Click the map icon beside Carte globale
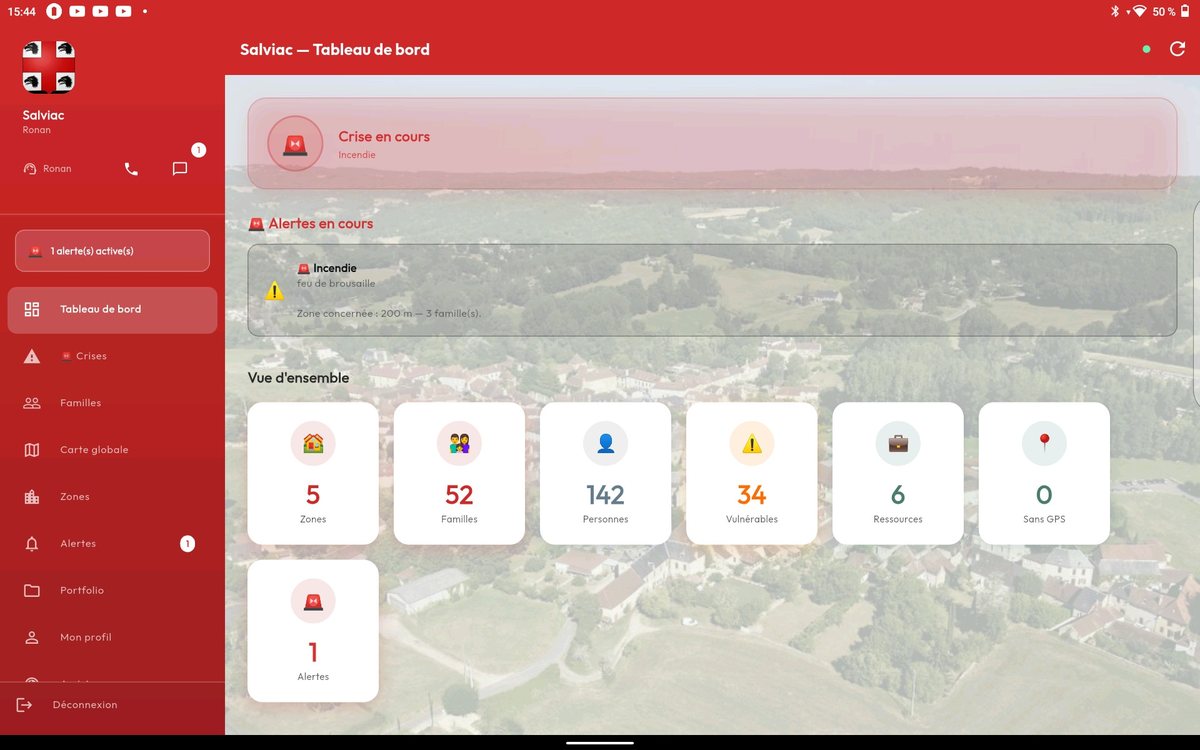1200x750 pixels. [32, 450]
